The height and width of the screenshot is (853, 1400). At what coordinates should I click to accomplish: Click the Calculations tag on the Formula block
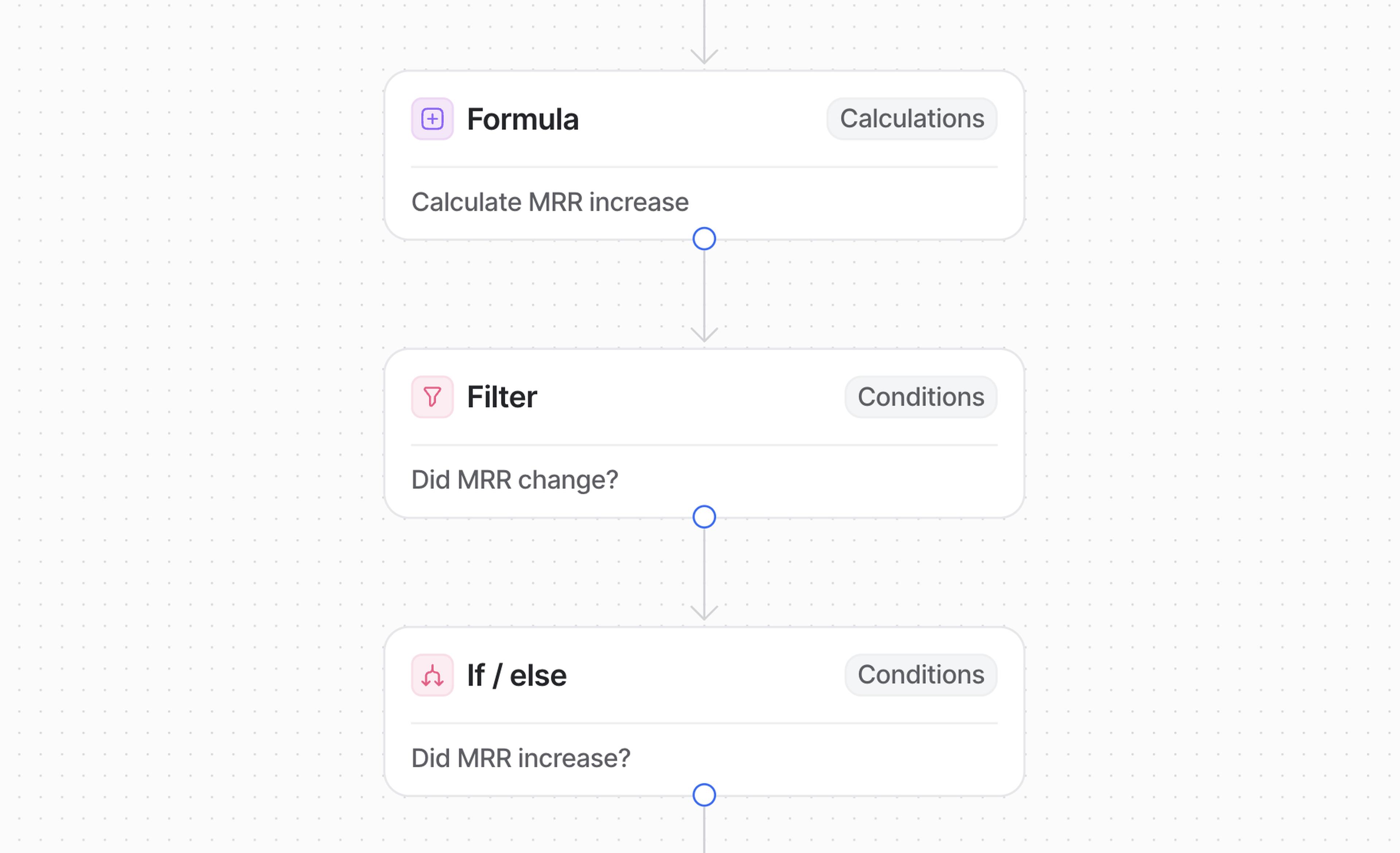pyautogui.click(x=911, y=119)
